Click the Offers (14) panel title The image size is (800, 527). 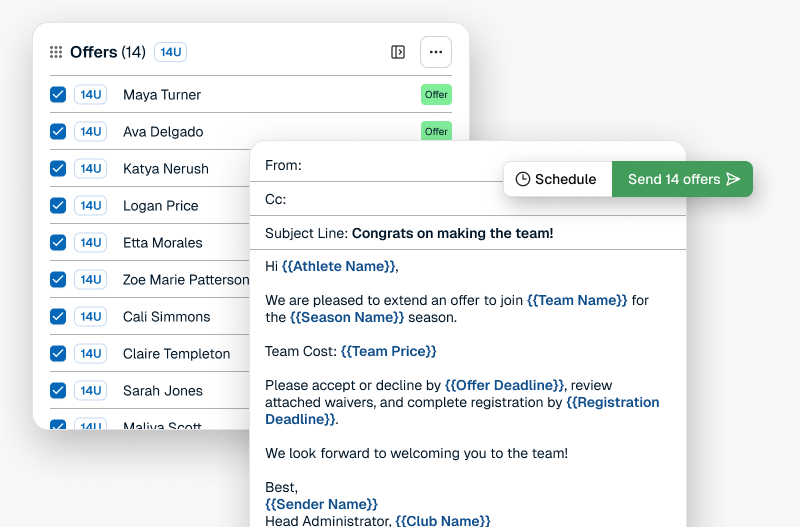pyautogui.click(x=108, y=52)
